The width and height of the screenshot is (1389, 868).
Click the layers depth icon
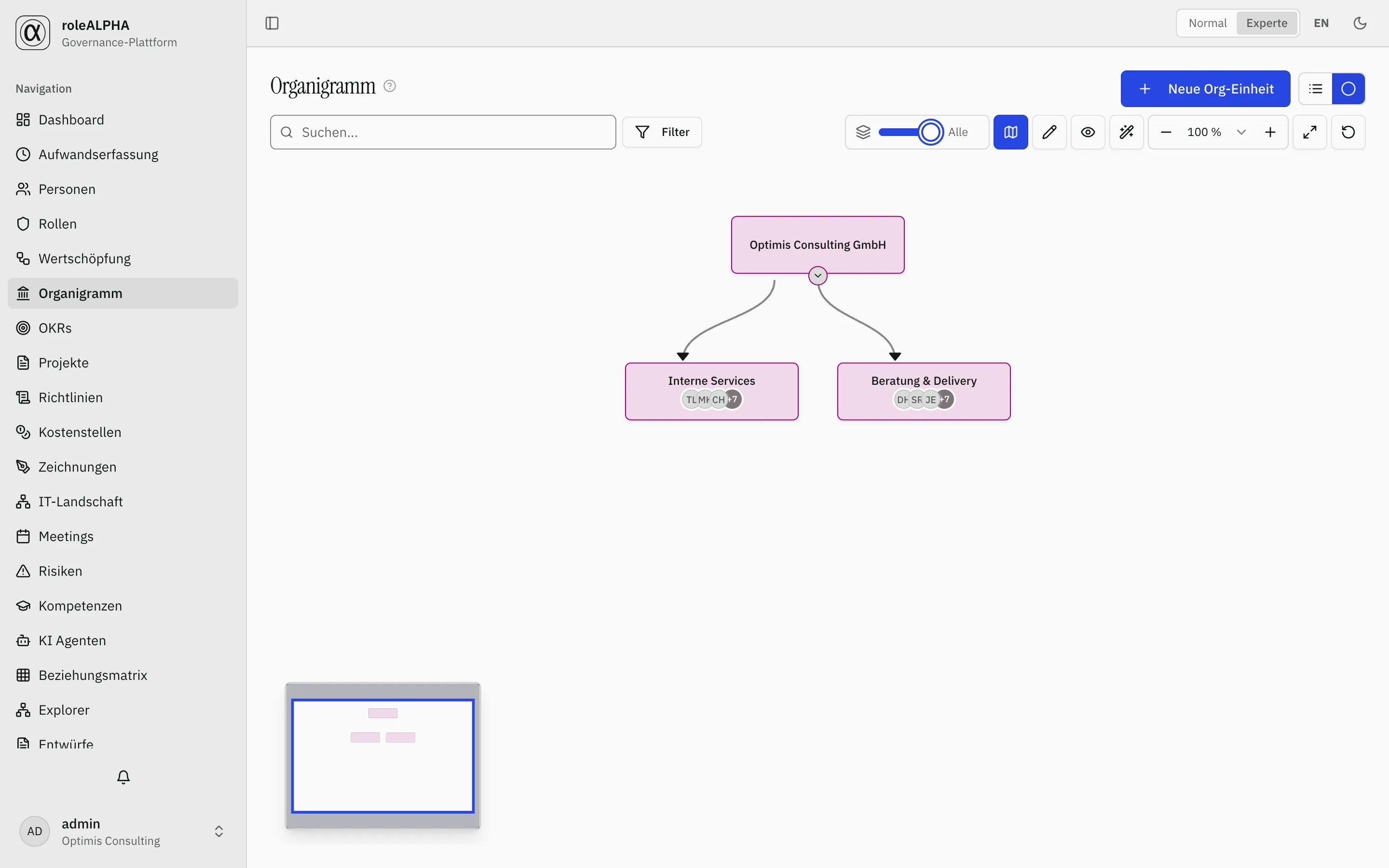click(863, 132)
